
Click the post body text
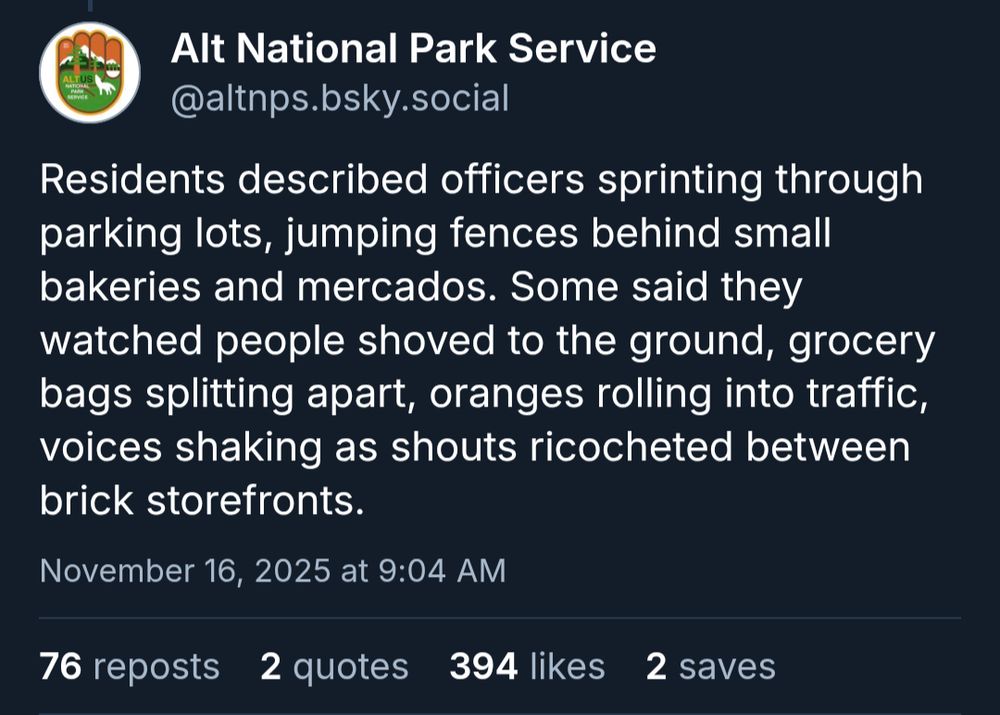click(480, 340)
